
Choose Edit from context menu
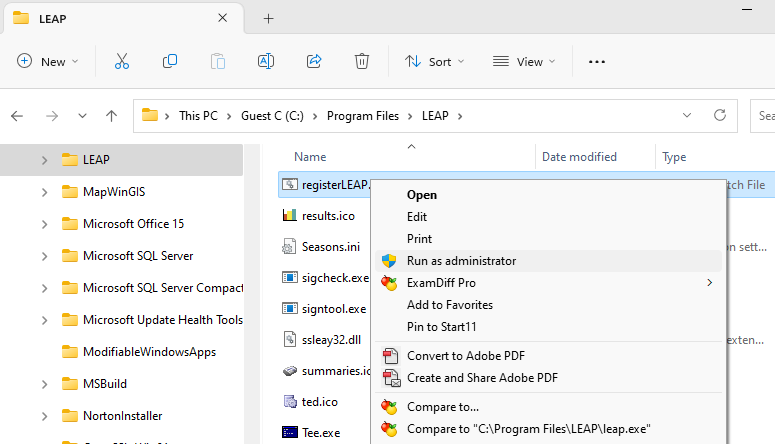(548, 217)
